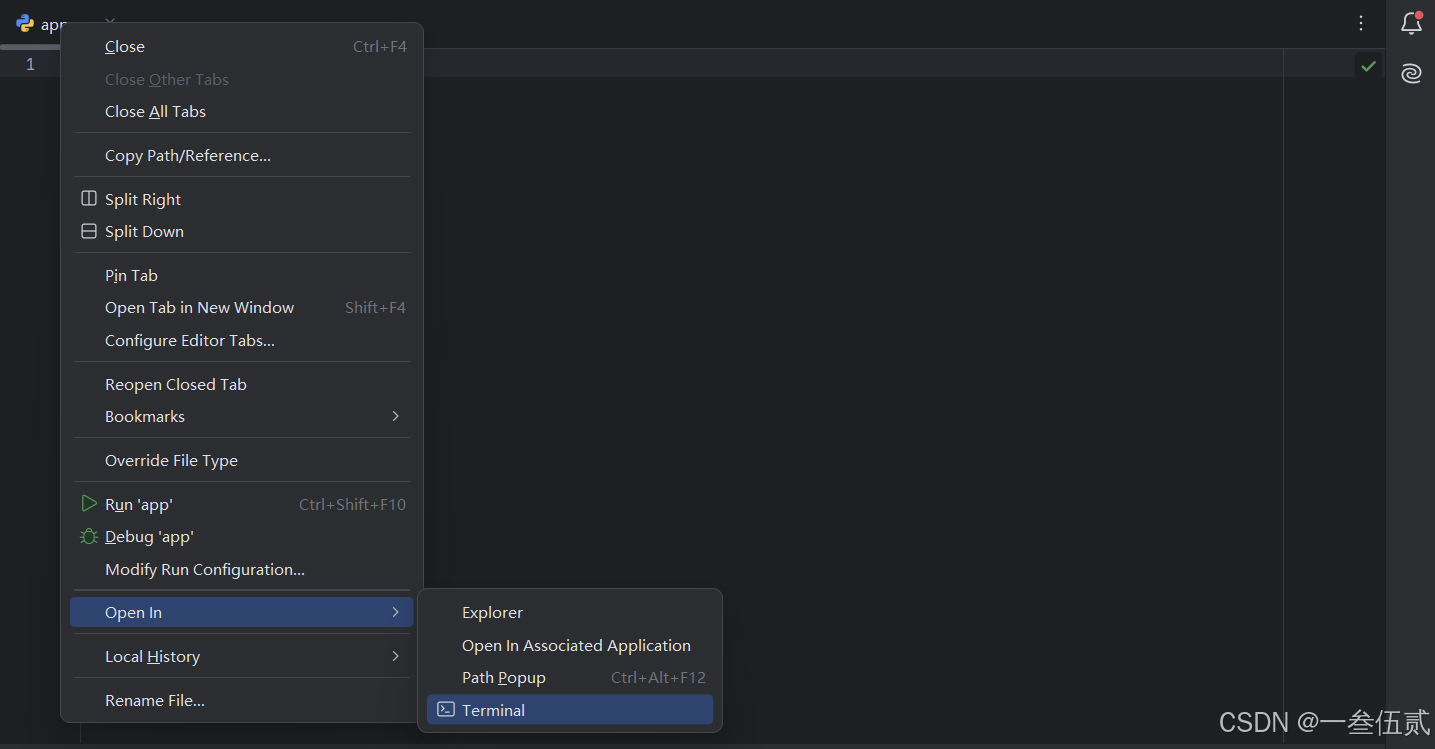1435x749 pixels.
Task: Expand the Bookmarks submenu
Action: coord(242,416)
